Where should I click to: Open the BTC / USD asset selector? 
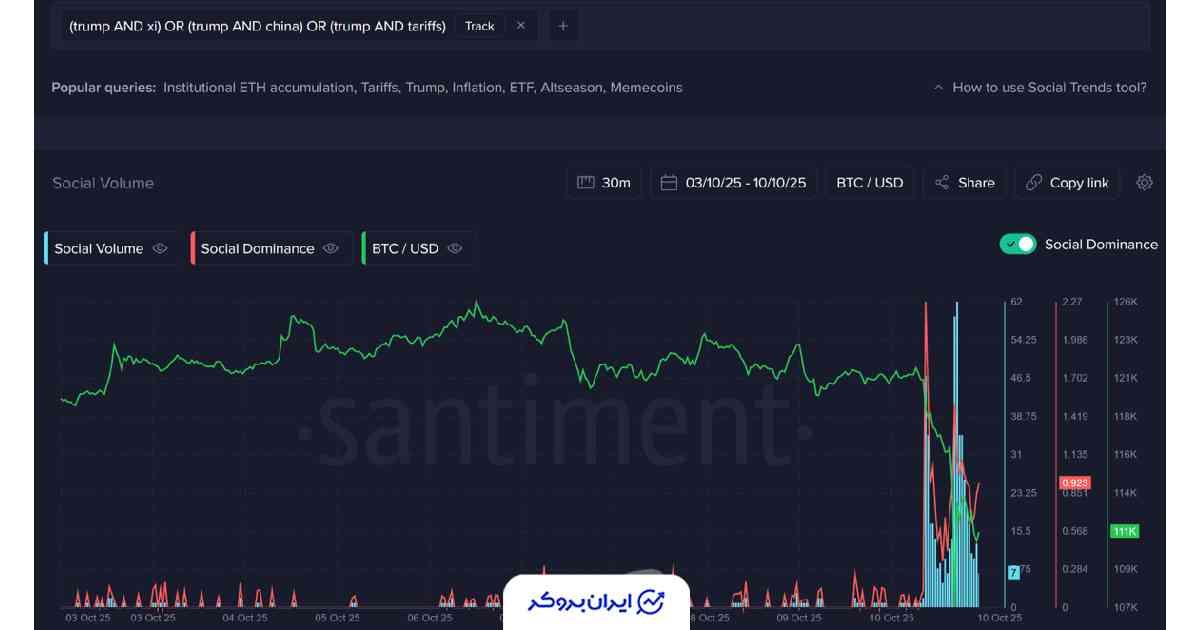point(869,183)
